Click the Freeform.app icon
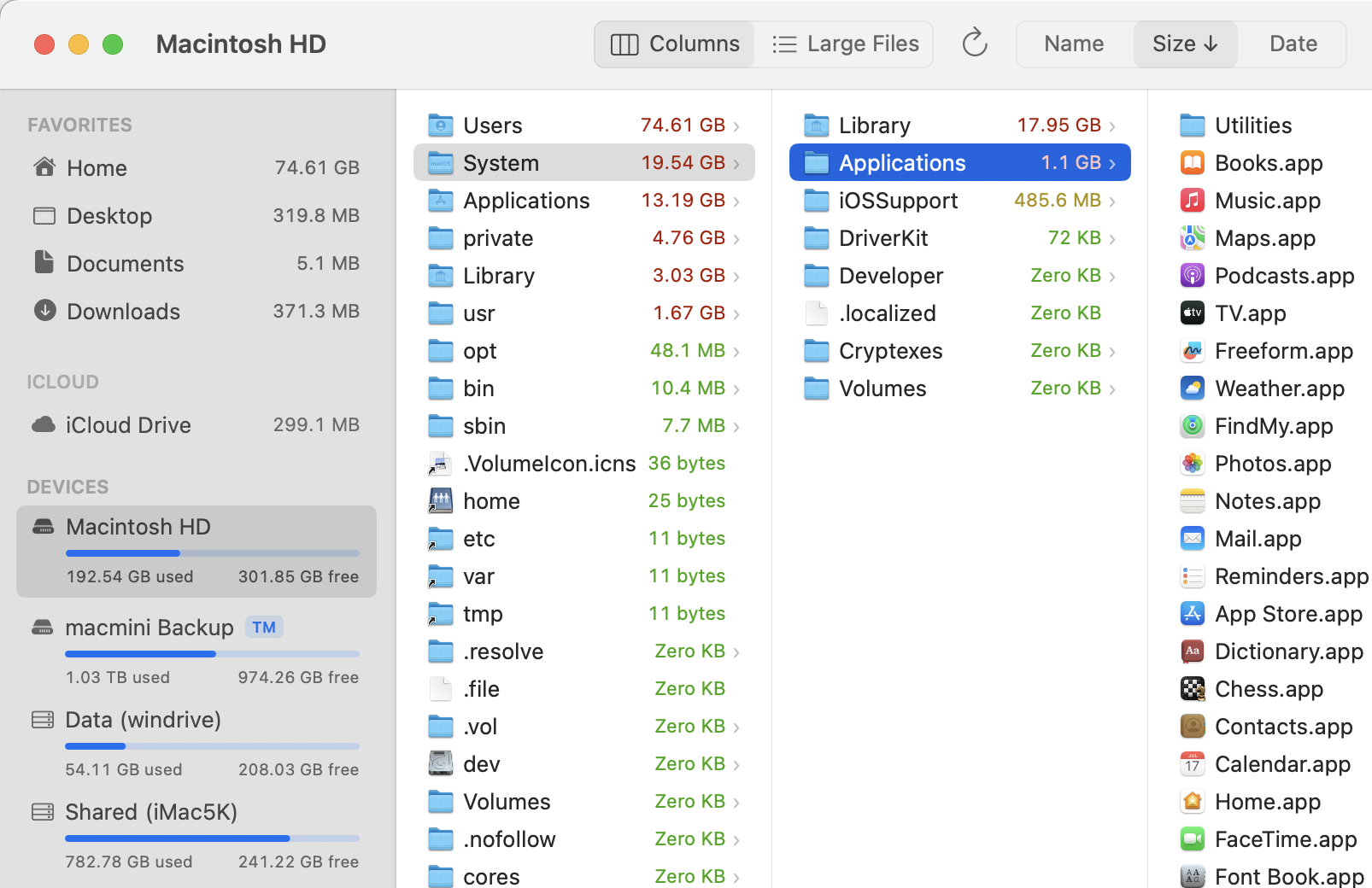The image size is (1372, 888). (1193, 351)
